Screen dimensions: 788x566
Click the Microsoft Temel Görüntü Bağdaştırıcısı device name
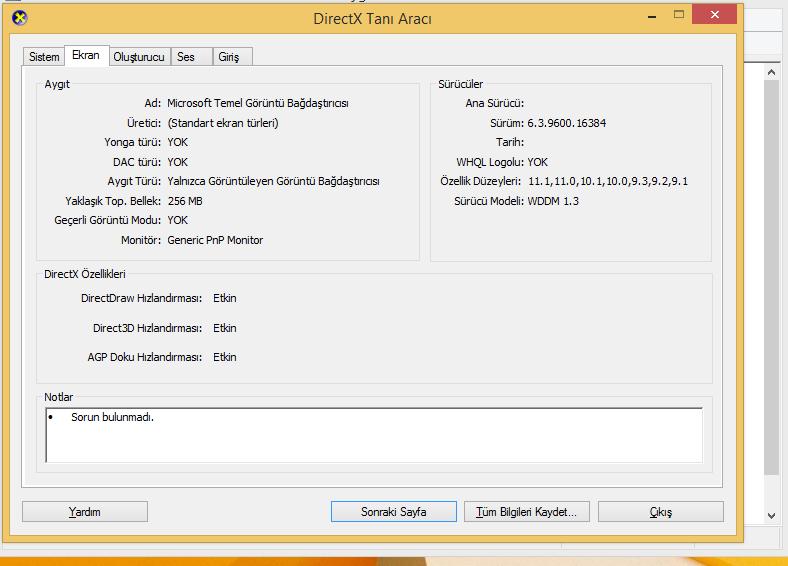[257, 103]
